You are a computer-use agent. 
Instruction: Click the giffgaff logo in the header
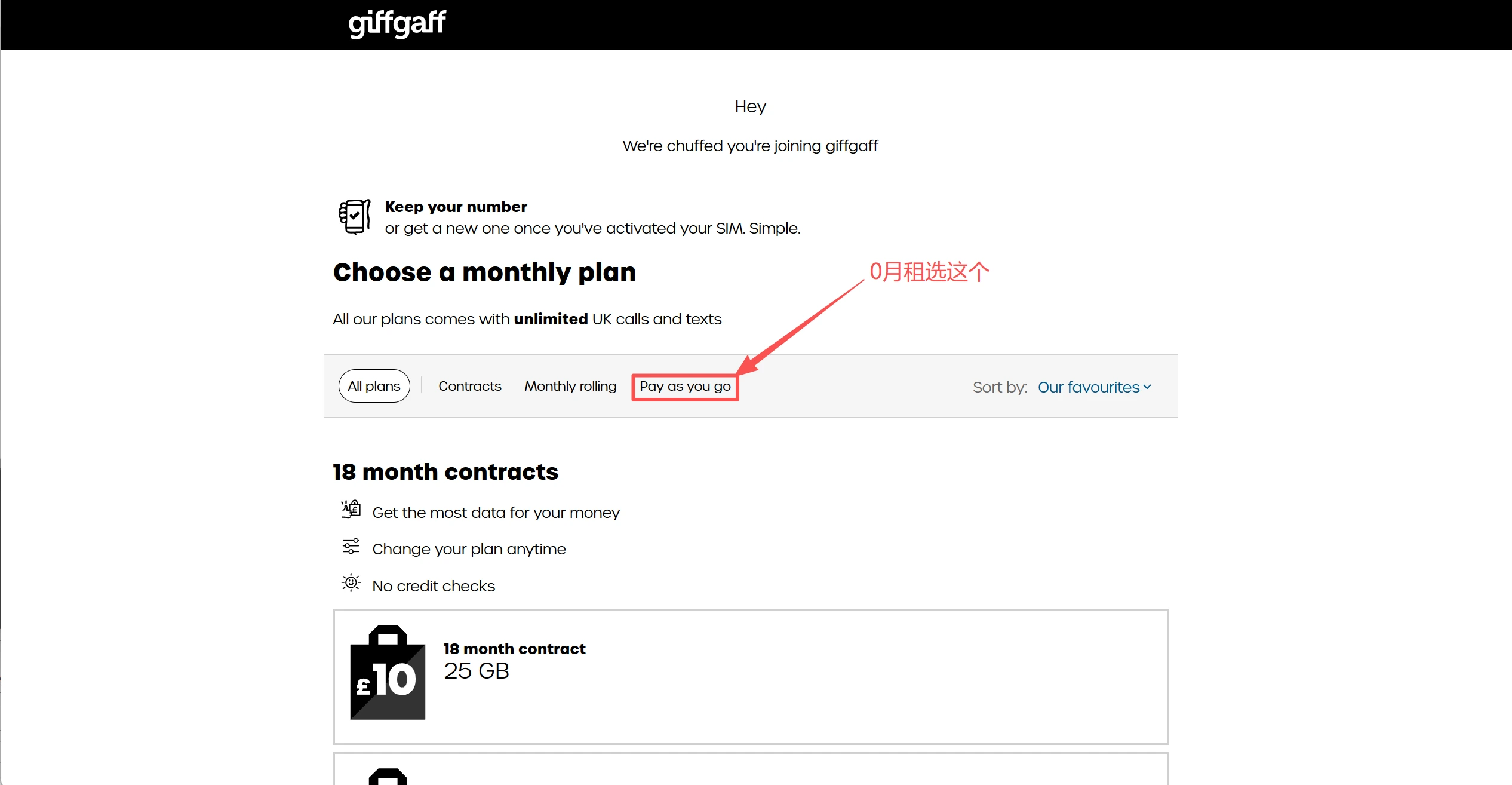(x=397, y=24)
